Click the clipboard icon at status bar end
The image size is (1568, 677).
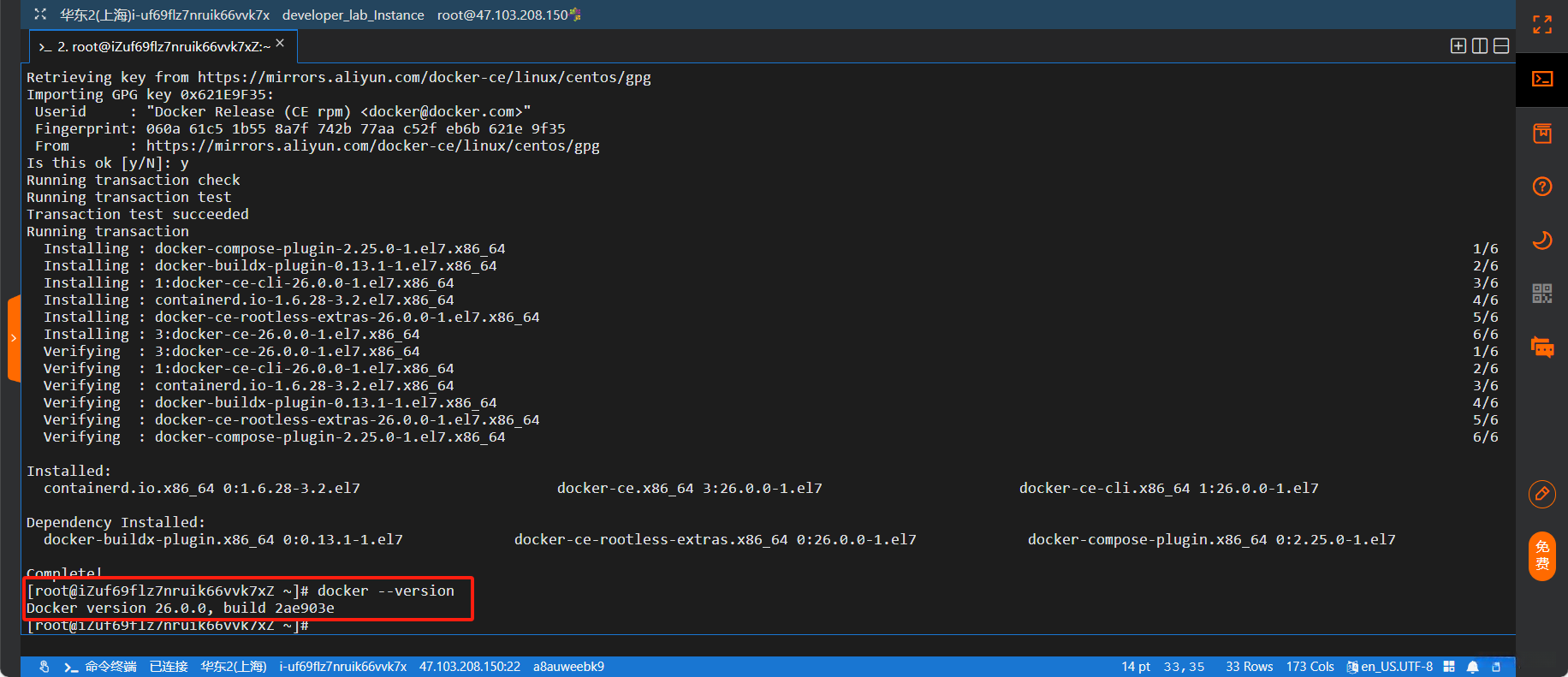1496,667
